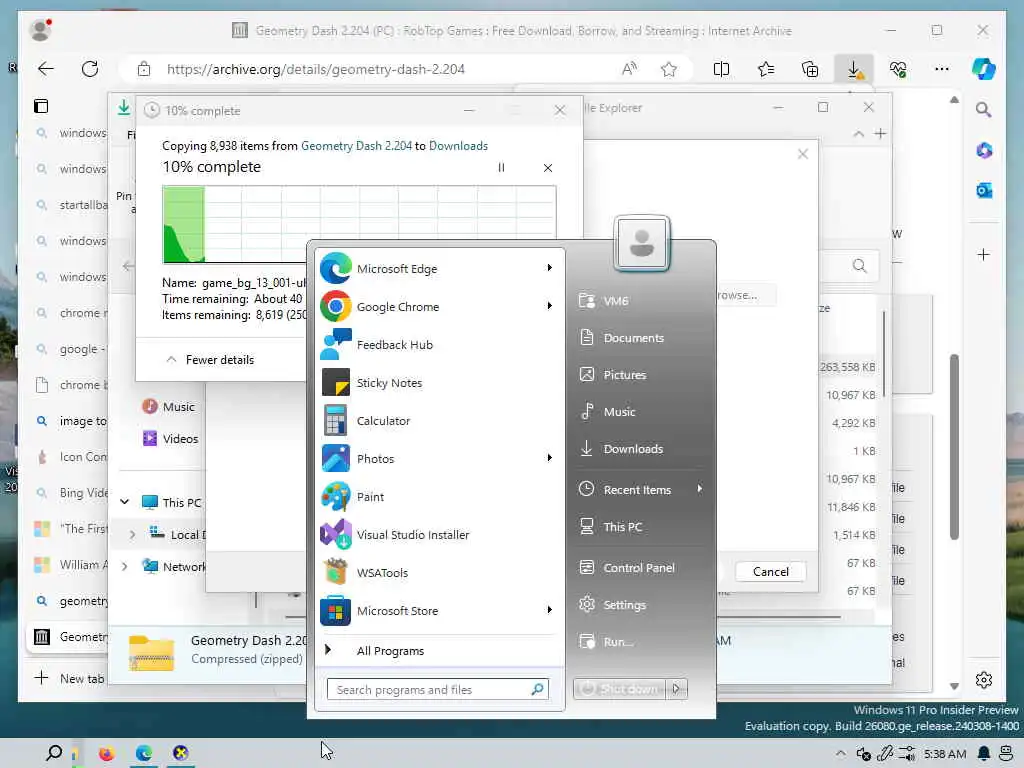Expand Microsoft Store jump list arrow
This screenshot has height=768, width=1024.
(550, 610)
